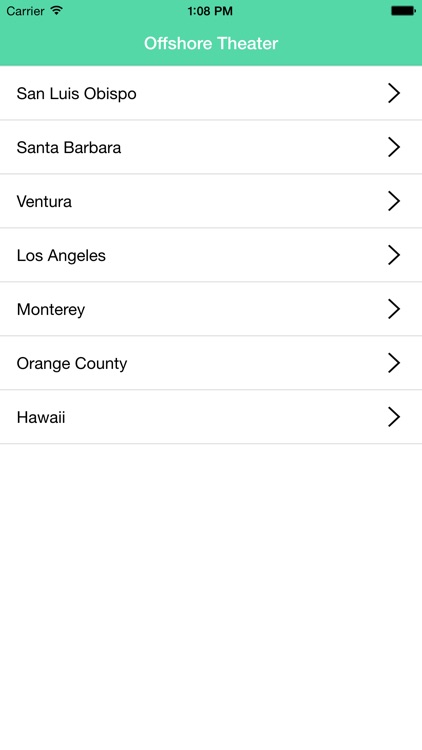Tap empty area below Hawaii row

[x=211, y=597]
